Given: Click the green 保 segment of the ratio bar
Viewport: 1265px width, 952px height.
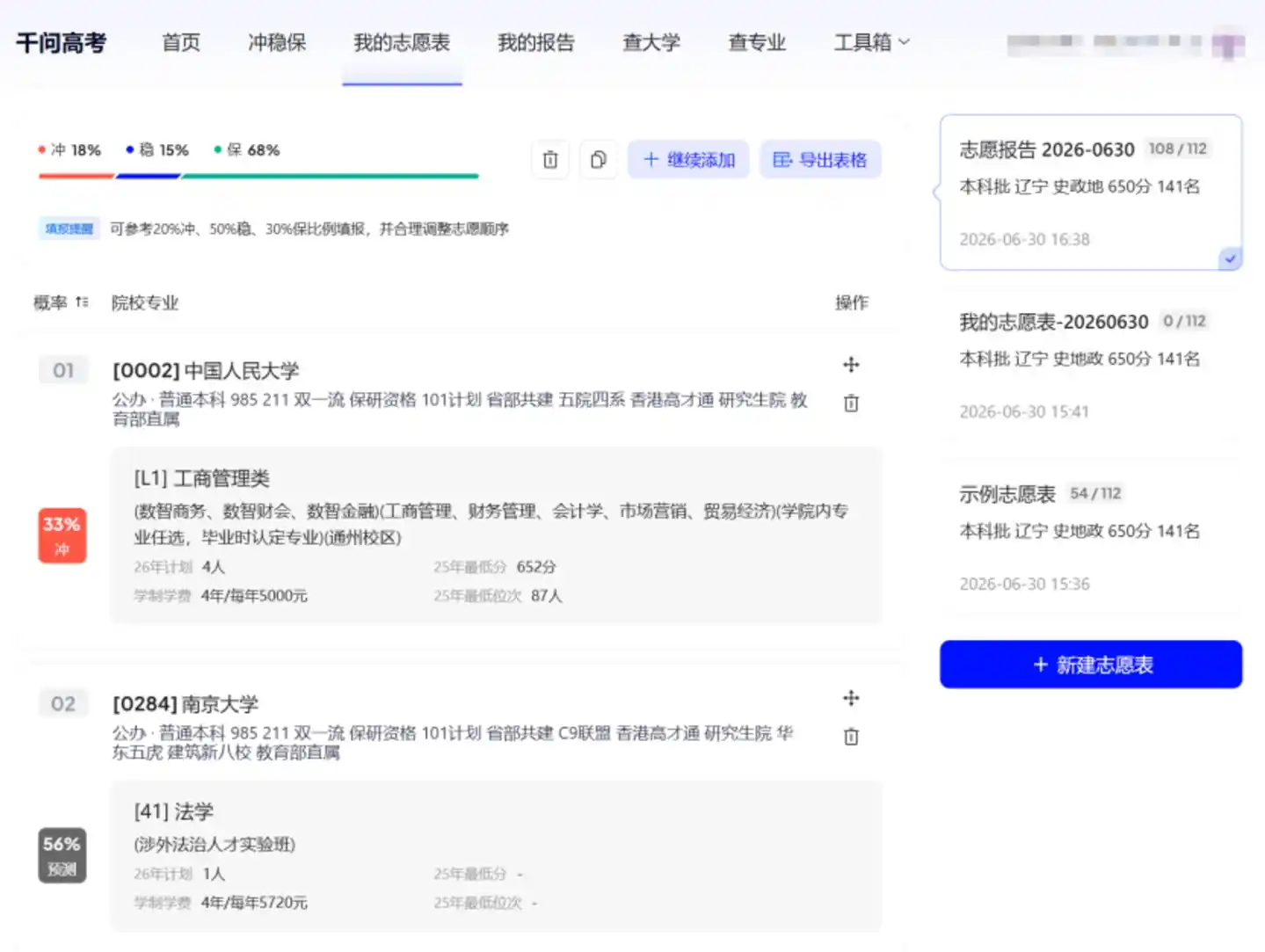Looking at the screenshot, I should 330,176.
